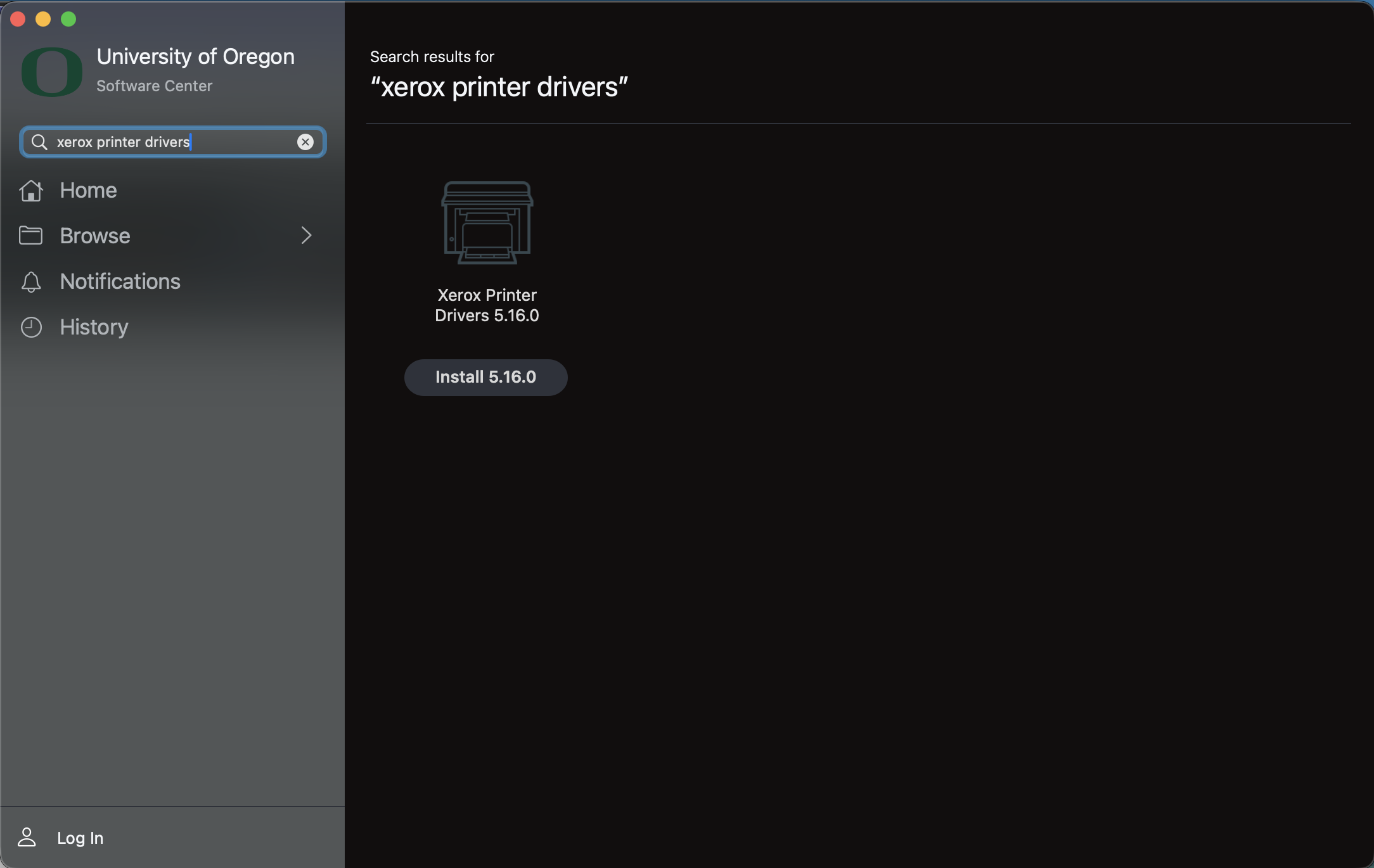Click the Log In link
Image resolution: width=1374 pixels, height=868 pixels.
(x=80, y=837)
